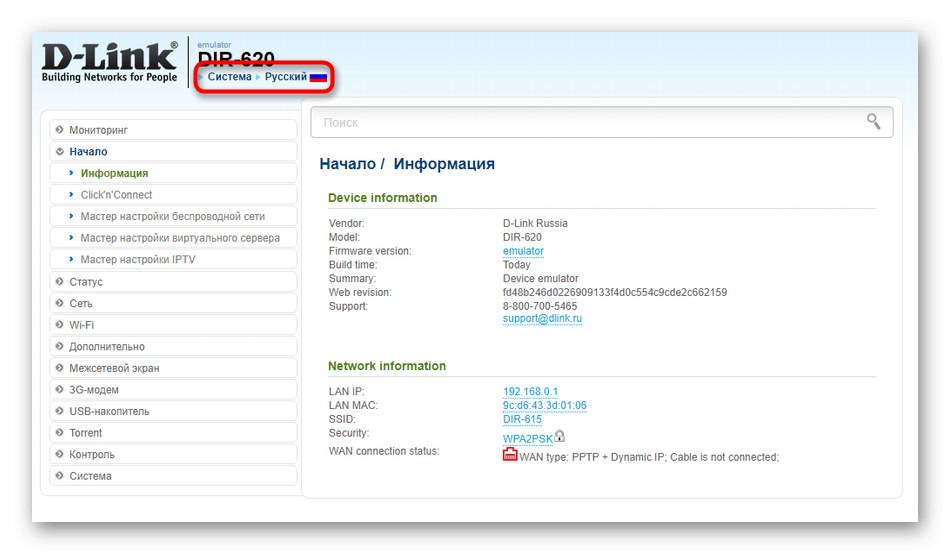The image size is (950, 554).
Task: Collapse the Начало section arrow icon
Action: coord(59,152)
